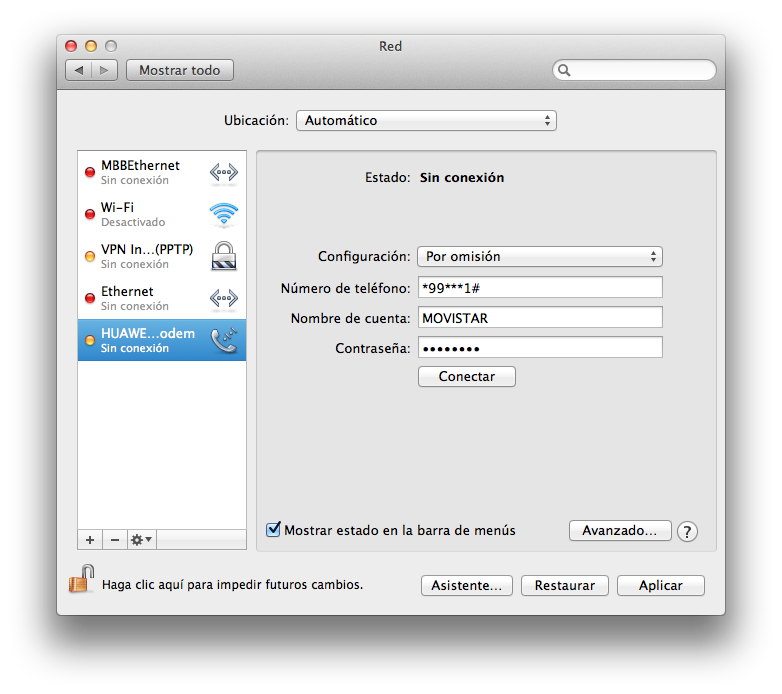Select the HUAWE...odem service row
This screenshot has height=694, width=782.
tap(162, 340)
